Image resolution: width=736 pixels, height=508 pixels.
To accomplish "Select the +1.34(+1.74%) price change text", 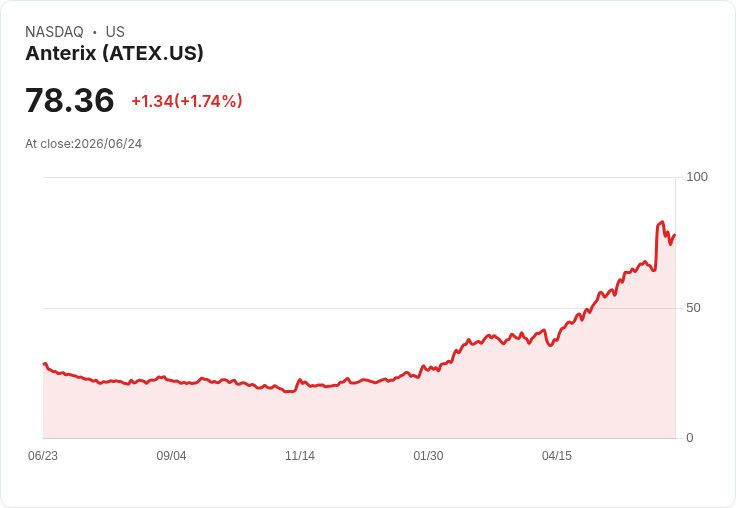I will (x=187, y=101).
